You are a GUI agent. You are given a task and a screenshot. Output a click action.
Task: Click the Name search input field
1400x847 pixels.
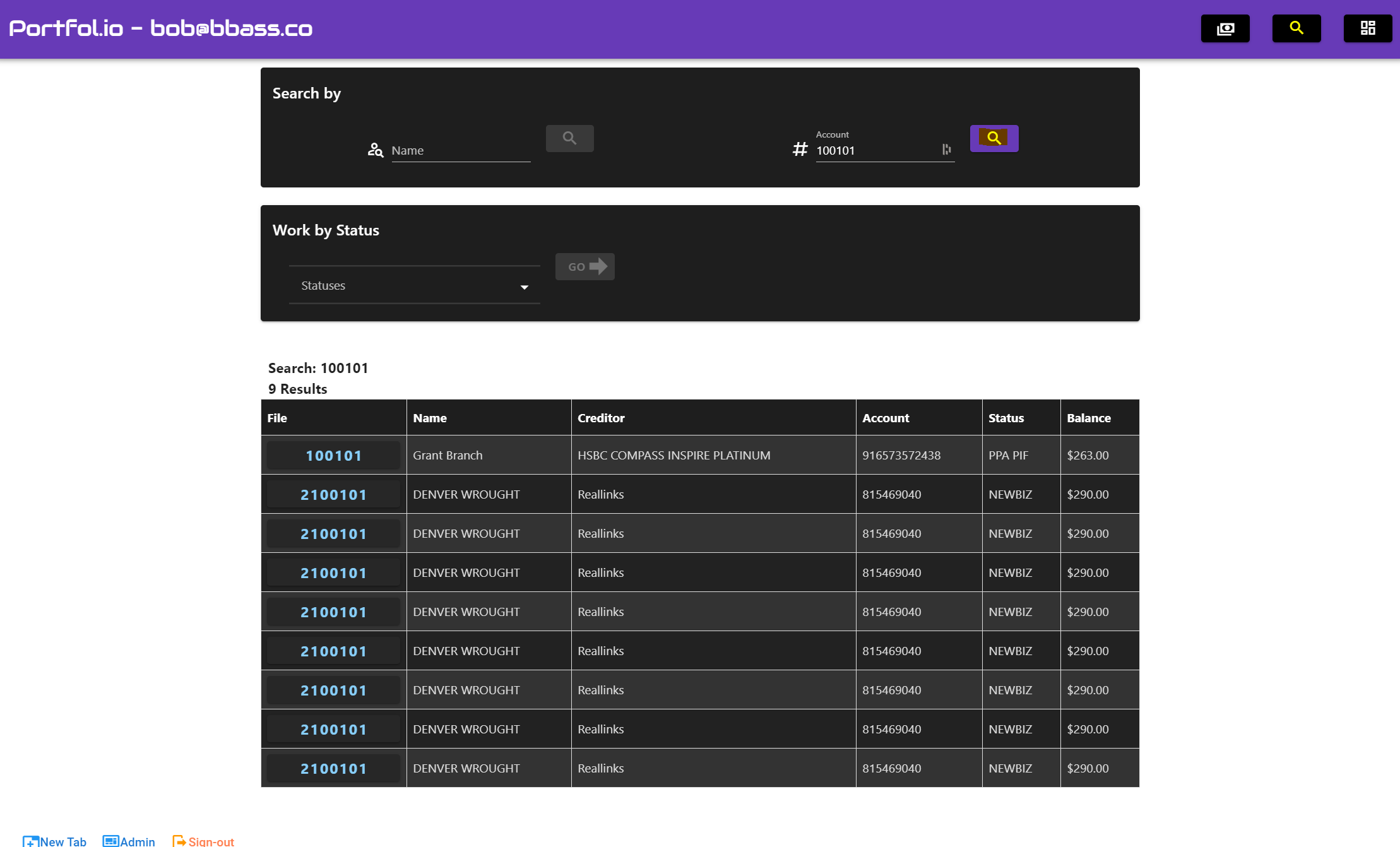(461, 151)
